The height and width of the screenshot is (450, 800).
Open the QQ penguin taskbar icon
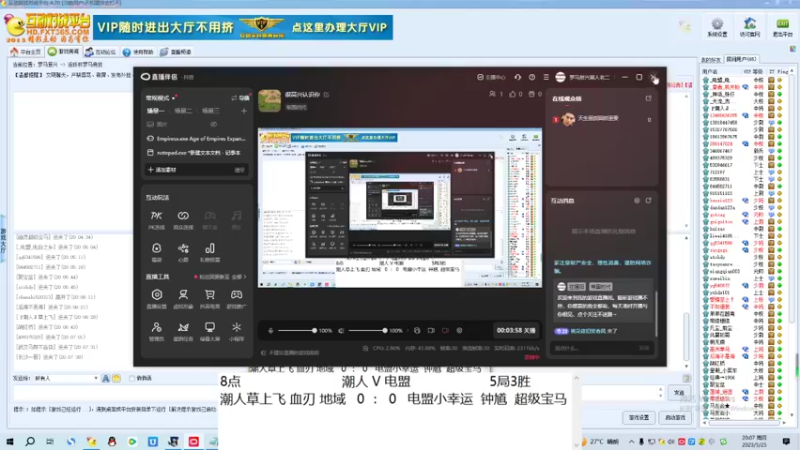(x=112, y=441)
